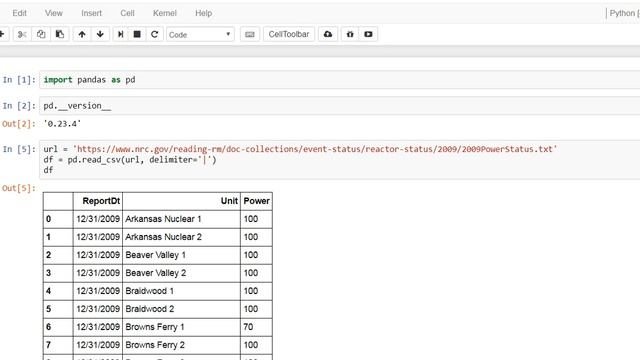The image size is (640, 360).
Task: Click row index 0 in the dataframe
Action: pyautogui.click(x=58, y=219)
